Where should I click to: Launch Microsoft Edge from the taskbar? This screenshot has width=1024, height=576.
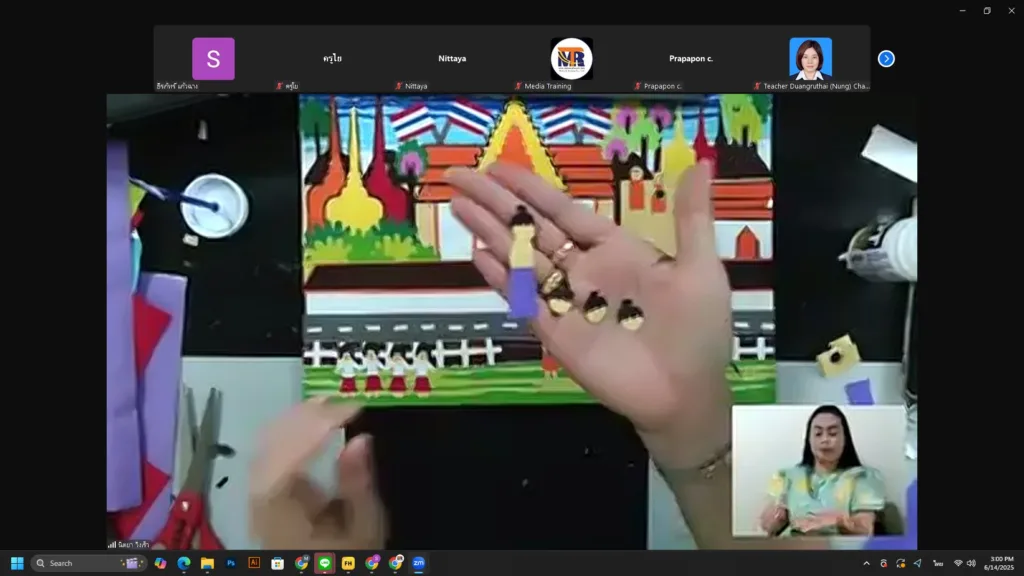(184, 563)
